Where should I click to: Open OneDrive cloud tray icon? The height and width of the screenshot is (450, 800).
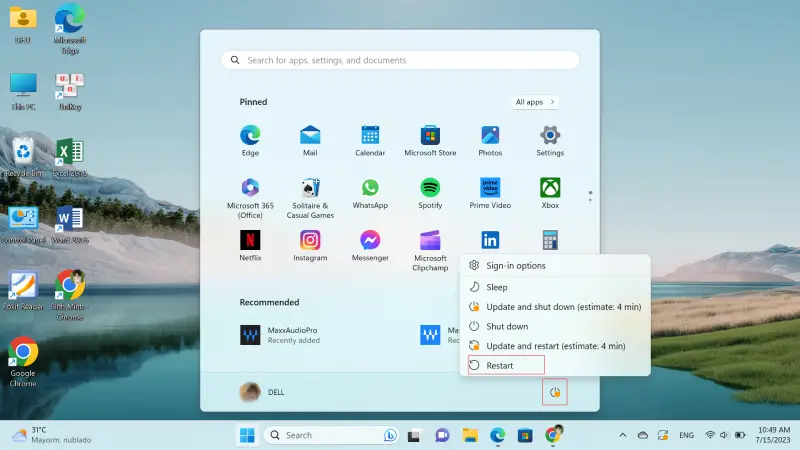pyautogui.click(x=643, y=435)
